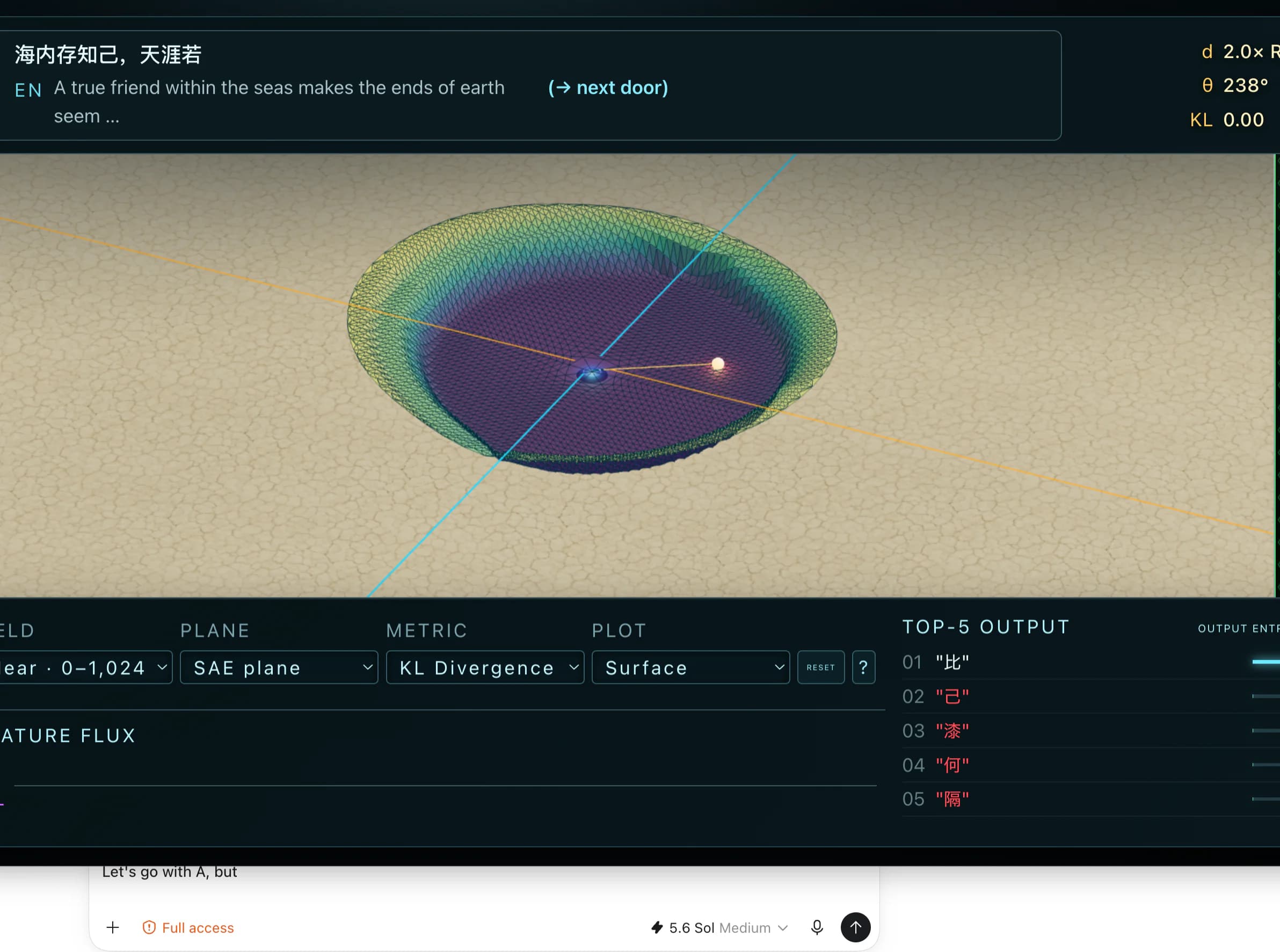Click the blue center origin marker
The width and height of the screenshot is (1280, 952).
point(592,375)
